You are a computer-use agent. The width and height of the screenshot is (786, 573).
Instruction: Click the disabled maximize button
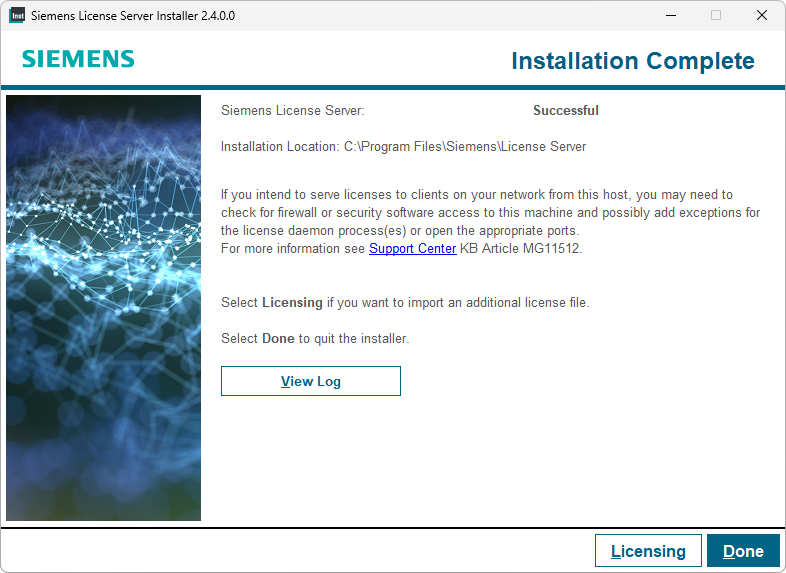coord(716,15)
